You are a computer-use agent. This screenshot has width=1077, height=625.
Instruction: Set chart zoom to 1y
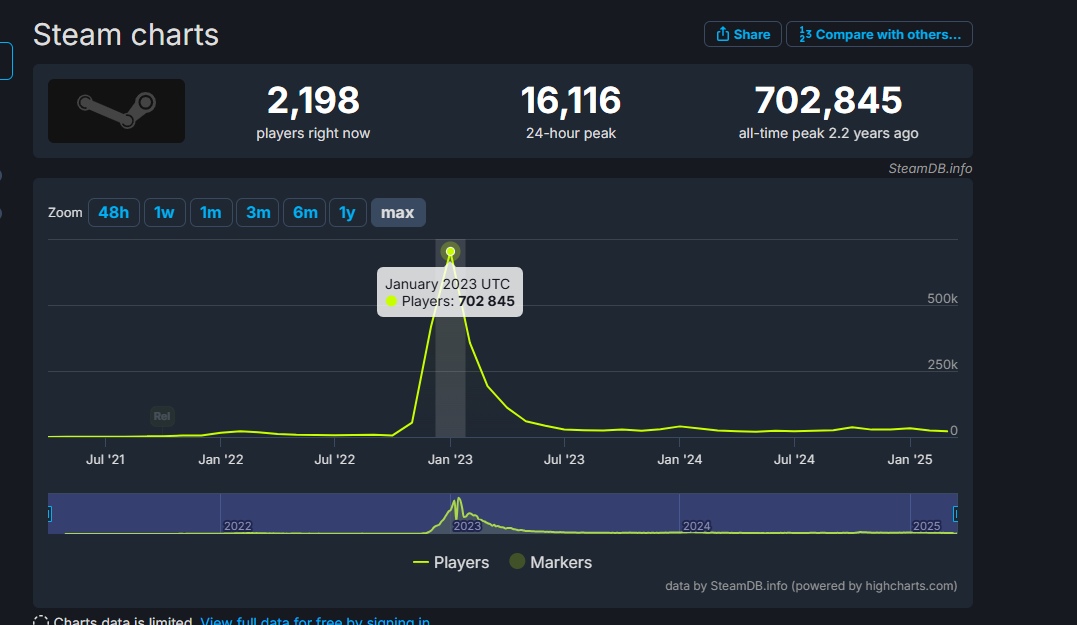348,212
